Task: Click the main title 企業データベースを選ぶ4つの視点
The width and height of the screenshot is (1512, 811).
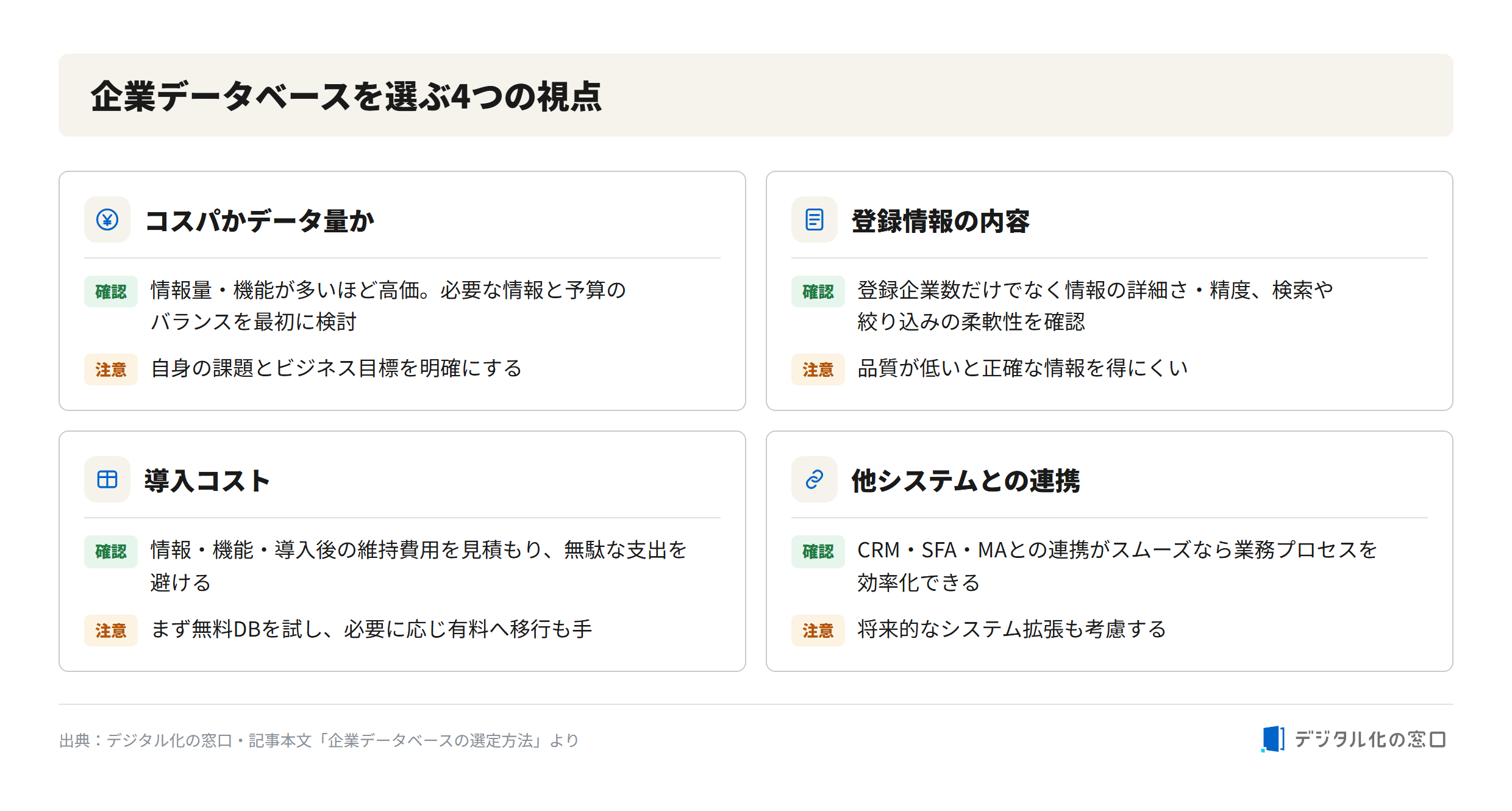Action: coord(346,96)
